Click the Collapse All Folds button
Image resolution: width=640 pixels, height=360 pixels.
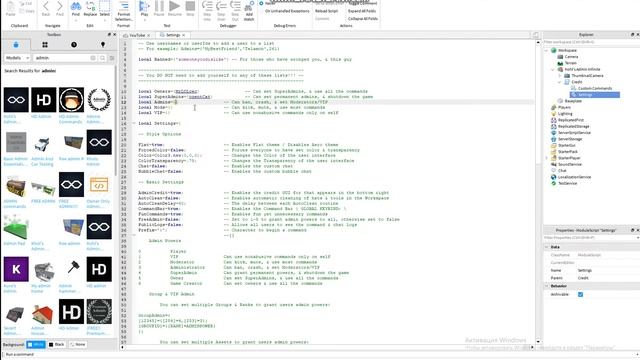(363, 18)
